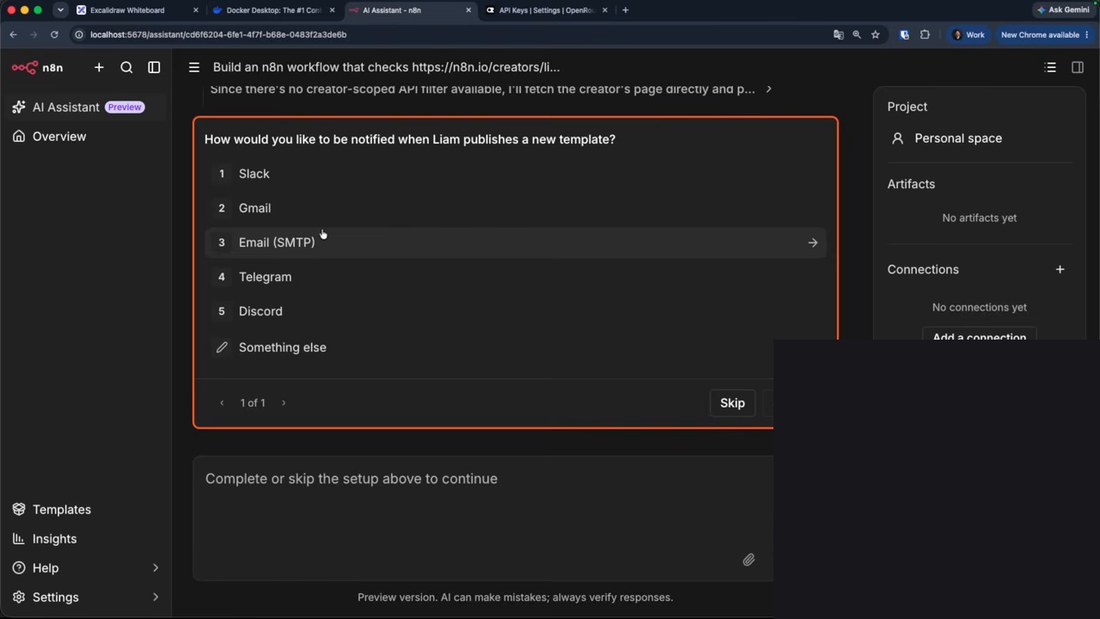Open a new browser tab
Image resolution: width=1100 pixels, height=619 pixels.
(x=625, y=11)
